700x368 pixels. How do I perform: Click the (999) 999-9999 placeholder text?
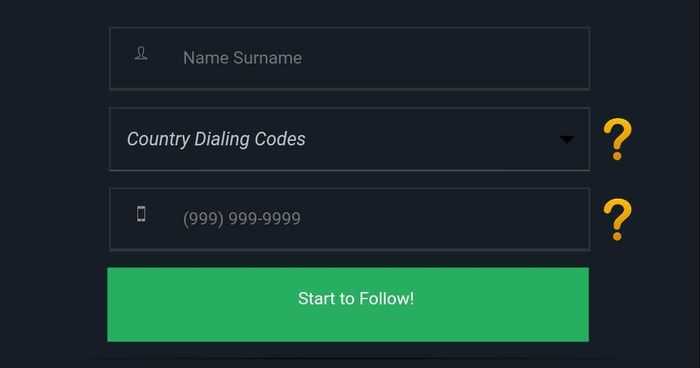coord(242,218)
